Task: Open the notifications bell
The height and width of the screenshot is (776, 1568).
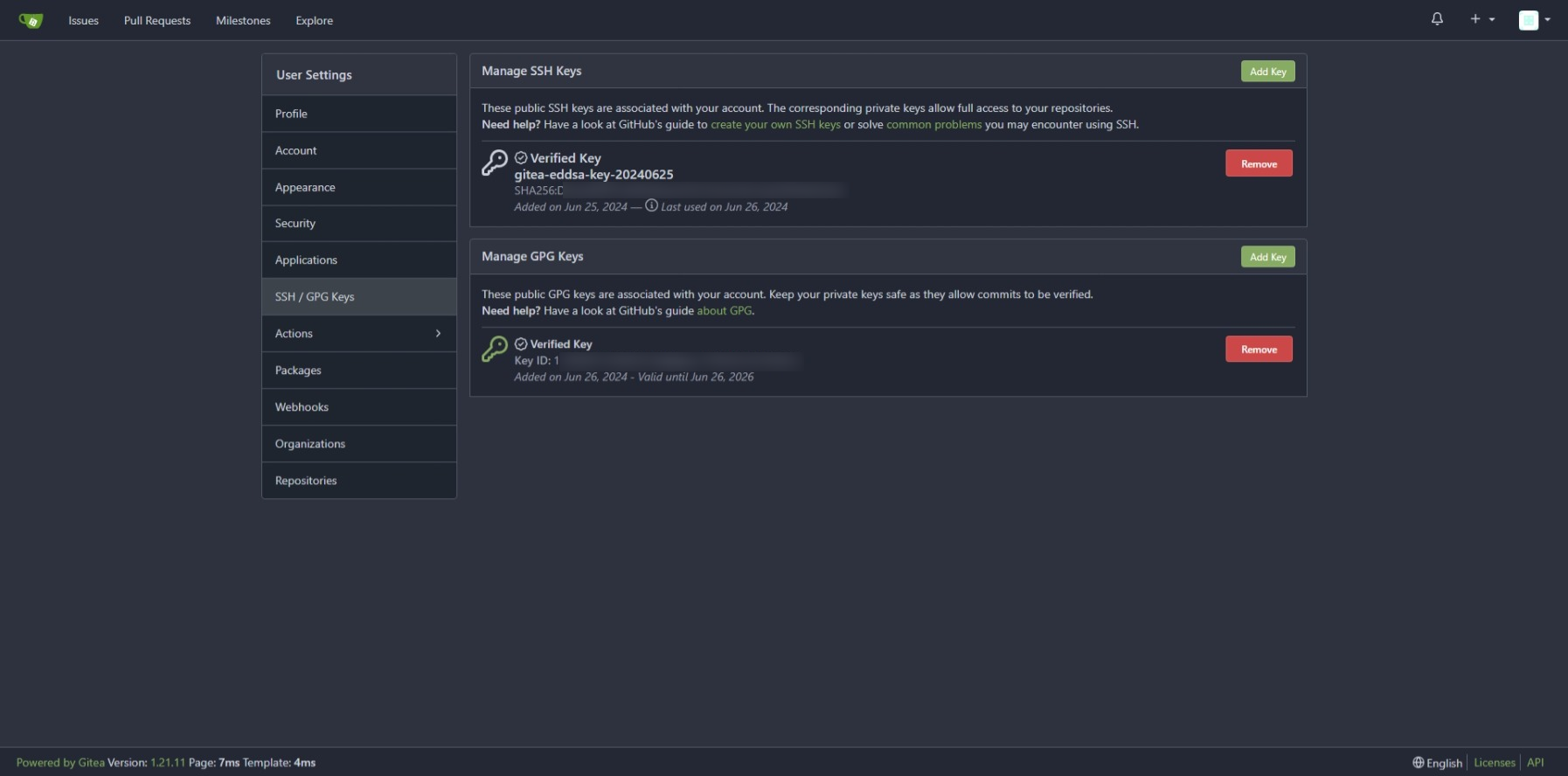Action: (x=1437, y=19)
